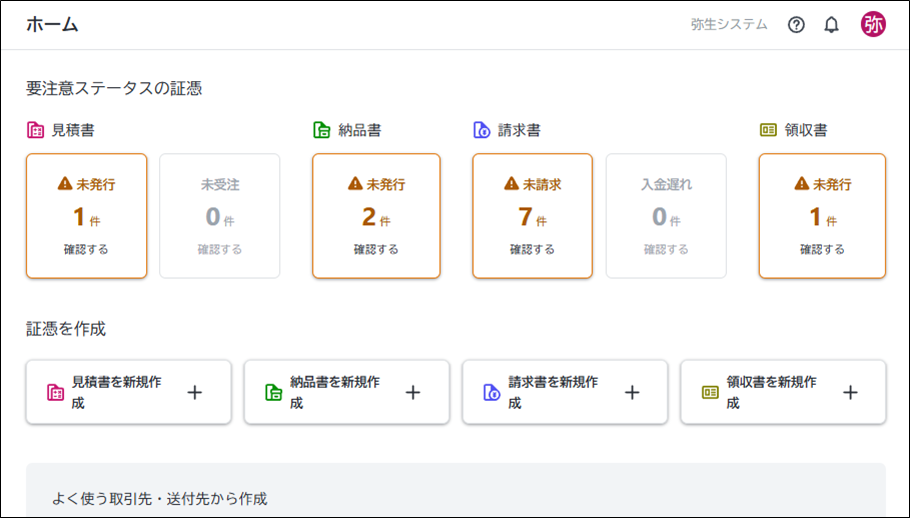Open 確認する on 入金遅れ card
Screen dimensions: 910x518
pyautogui.click(x=666, y=249)
